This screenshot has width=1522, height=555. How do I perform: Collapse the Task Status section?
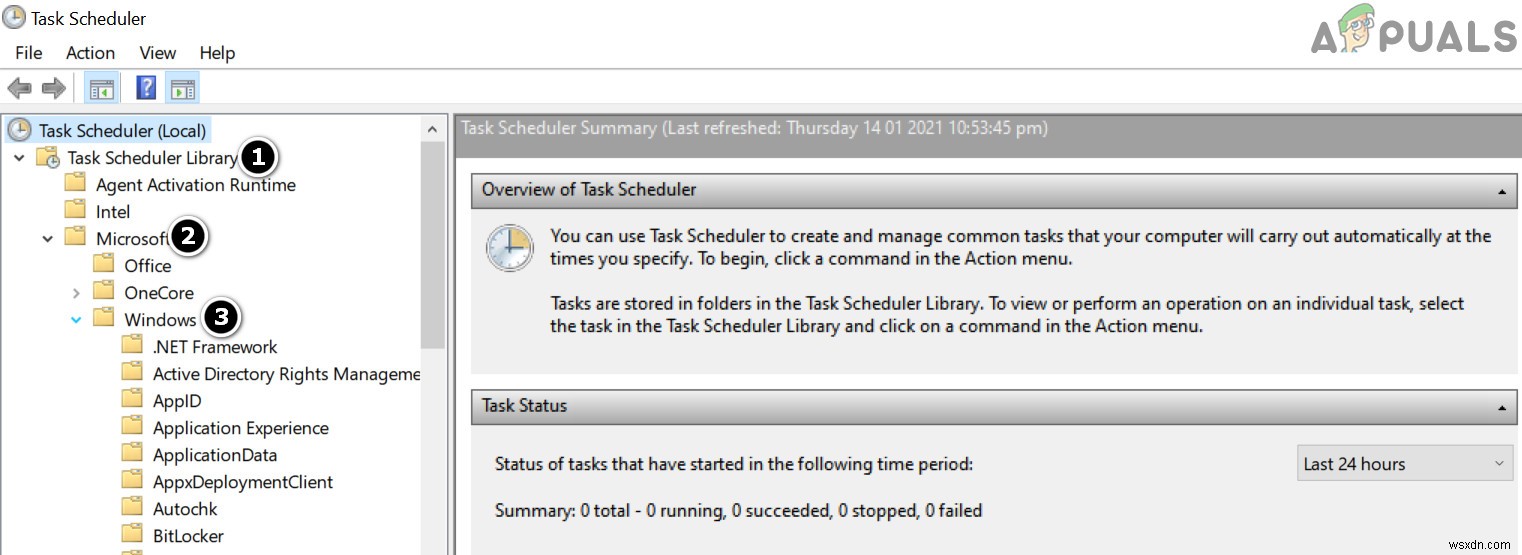1500,406
